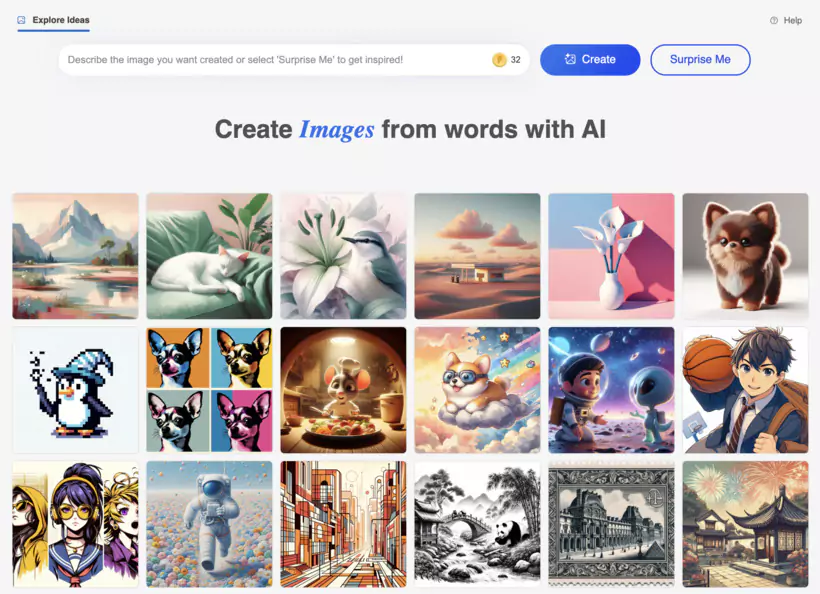View the fireworks over temple artwork
Screen dimensions: 820x594
click(745, 524)
